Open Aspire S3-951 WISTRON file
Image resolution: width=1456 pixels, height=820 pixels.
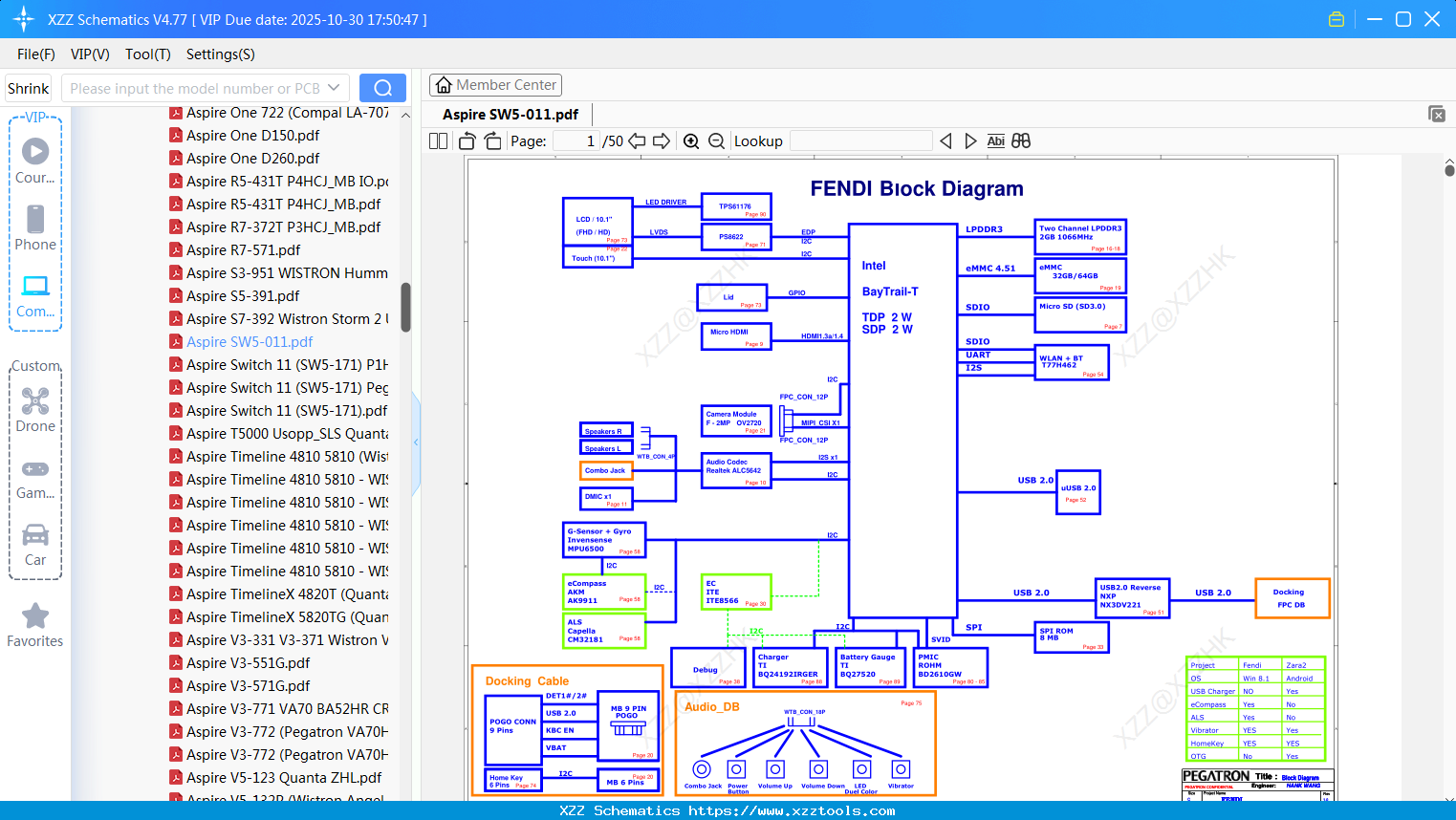279,273
